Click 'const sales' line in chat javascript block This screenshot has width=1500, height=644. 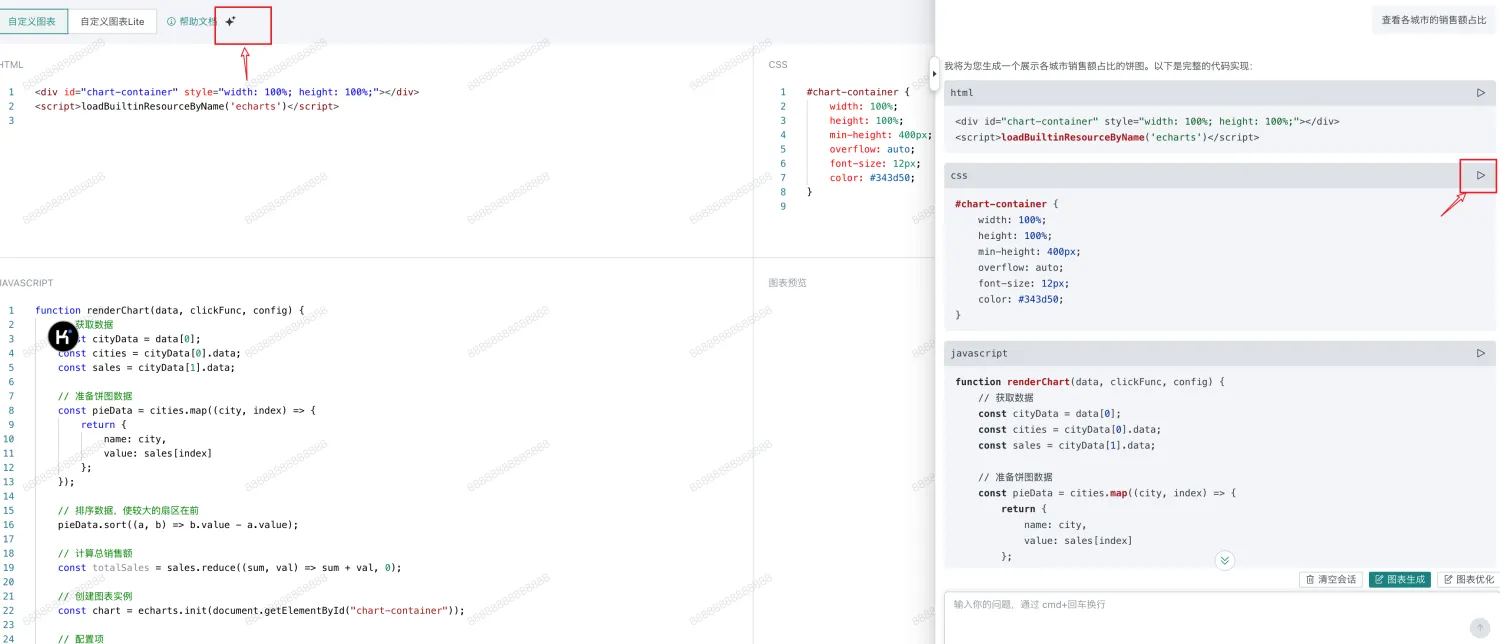(1069, 445)
